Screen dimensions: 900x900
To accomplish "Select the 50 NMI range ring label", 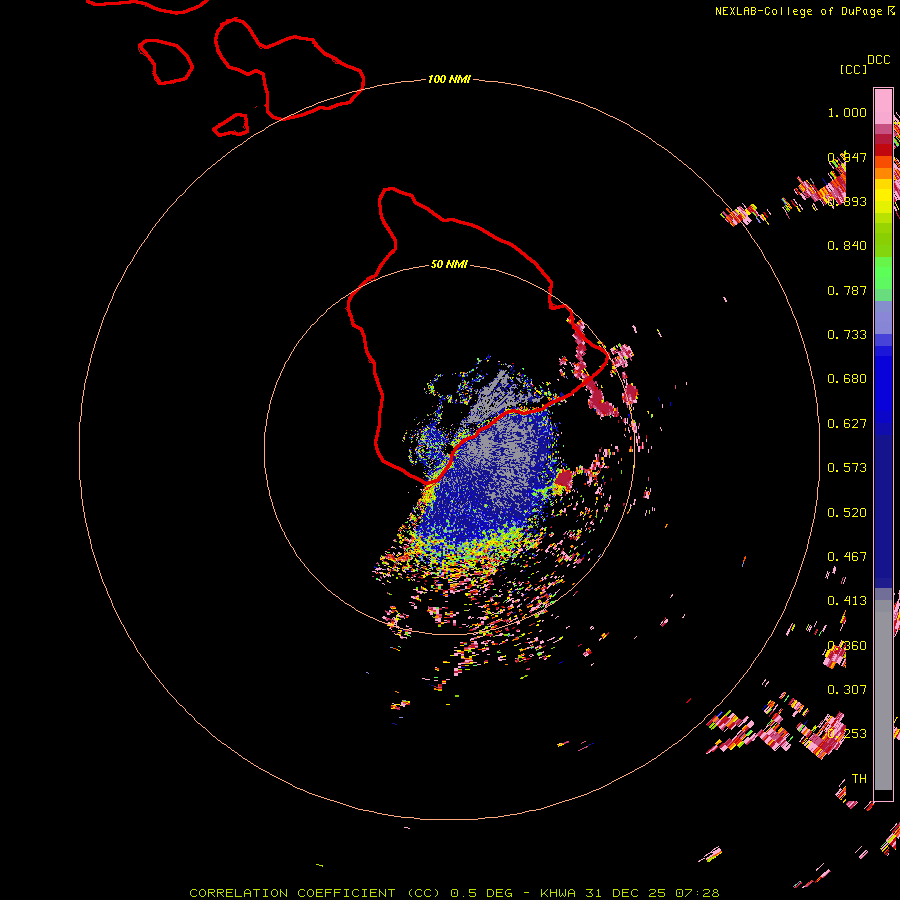I will tap(449, 264).
